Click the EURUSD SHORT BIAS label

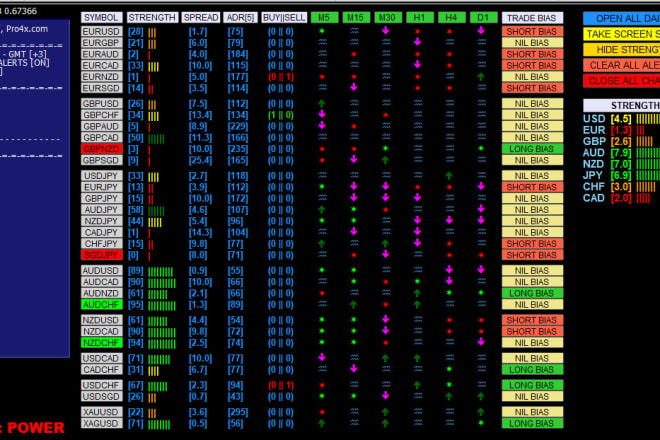pos(532,31)
